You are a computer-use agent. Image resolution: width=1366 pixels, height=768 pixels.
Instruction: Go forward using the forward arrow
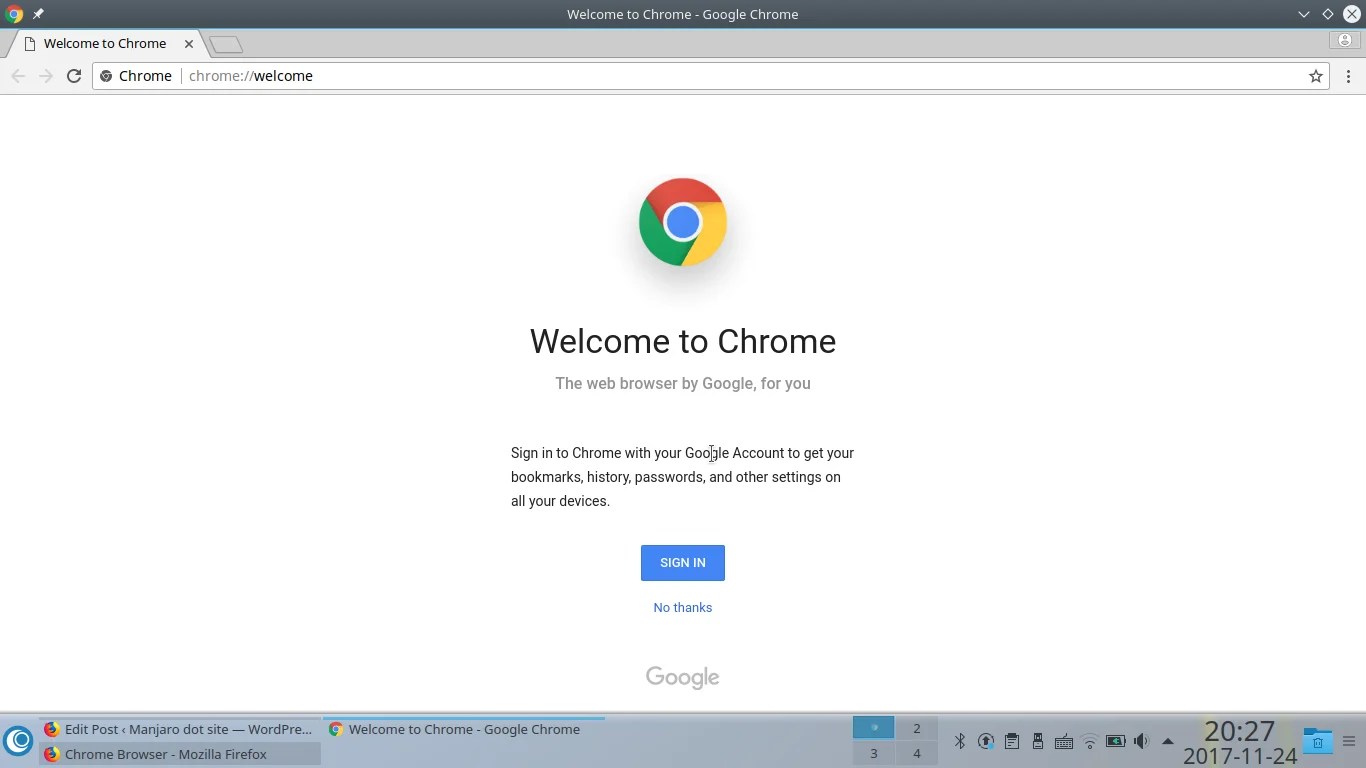click(46, 76)
